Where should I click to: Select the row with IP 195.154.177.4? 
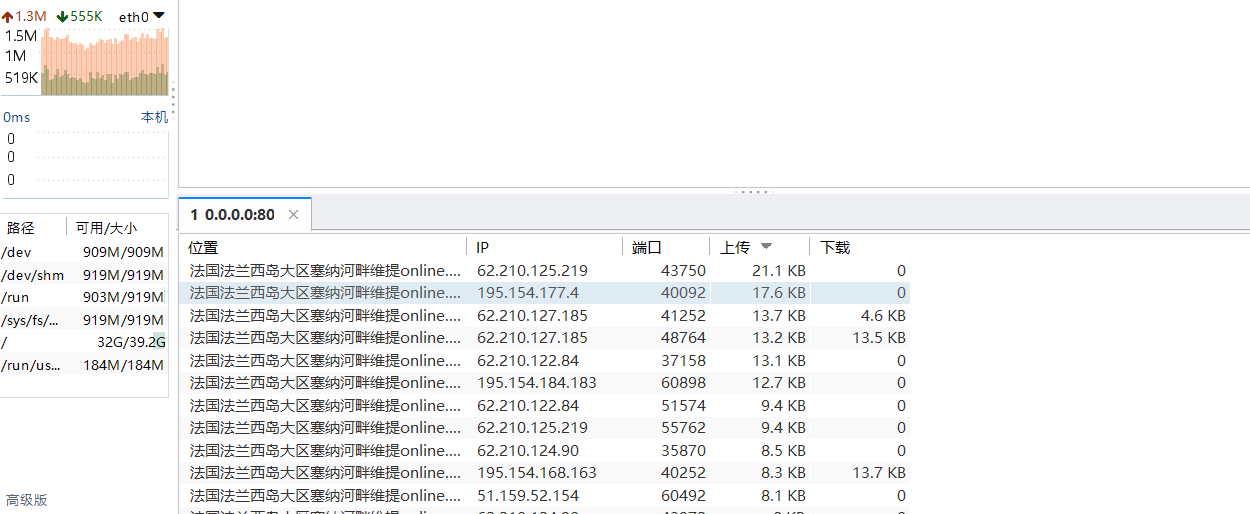545,293
